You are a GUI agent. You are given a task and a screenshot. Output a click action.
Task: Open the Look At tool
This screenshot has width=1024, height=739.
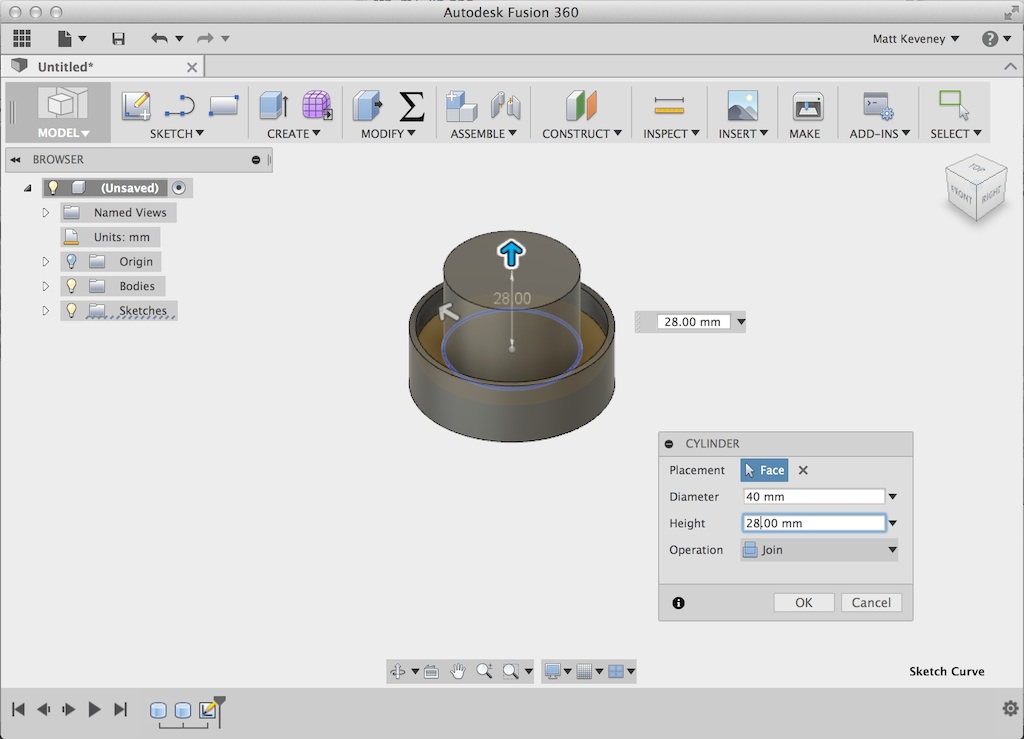tap(431, 671)
